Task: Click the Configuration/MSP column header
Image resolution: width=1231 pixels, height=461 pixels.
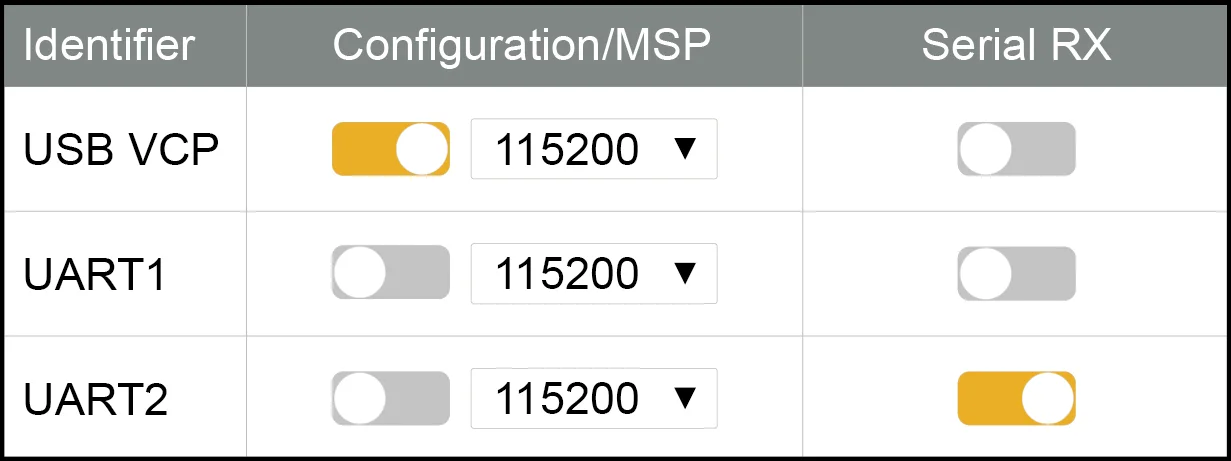Action: 522,45
